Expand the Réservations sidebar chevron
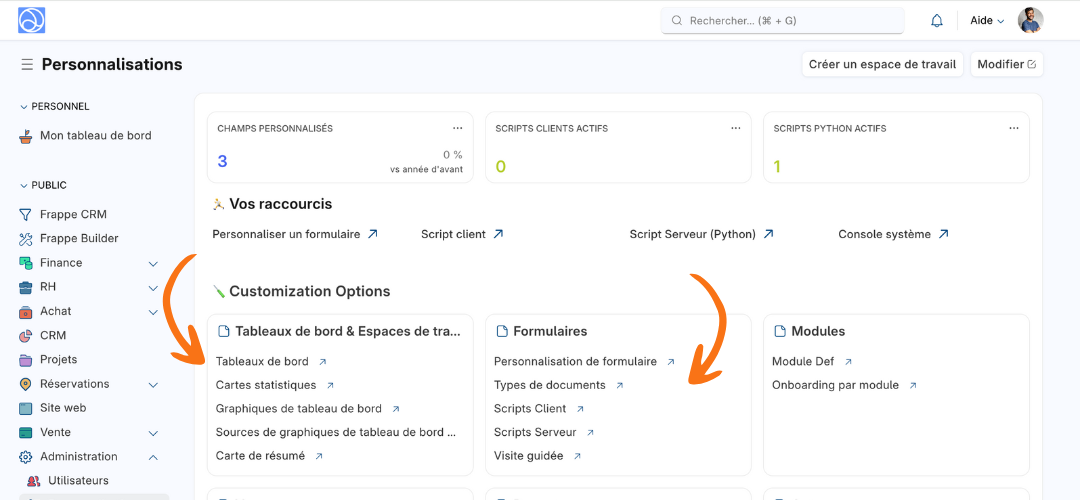The height and width of the screenshot is (500, 1080). tap(154, 385)
